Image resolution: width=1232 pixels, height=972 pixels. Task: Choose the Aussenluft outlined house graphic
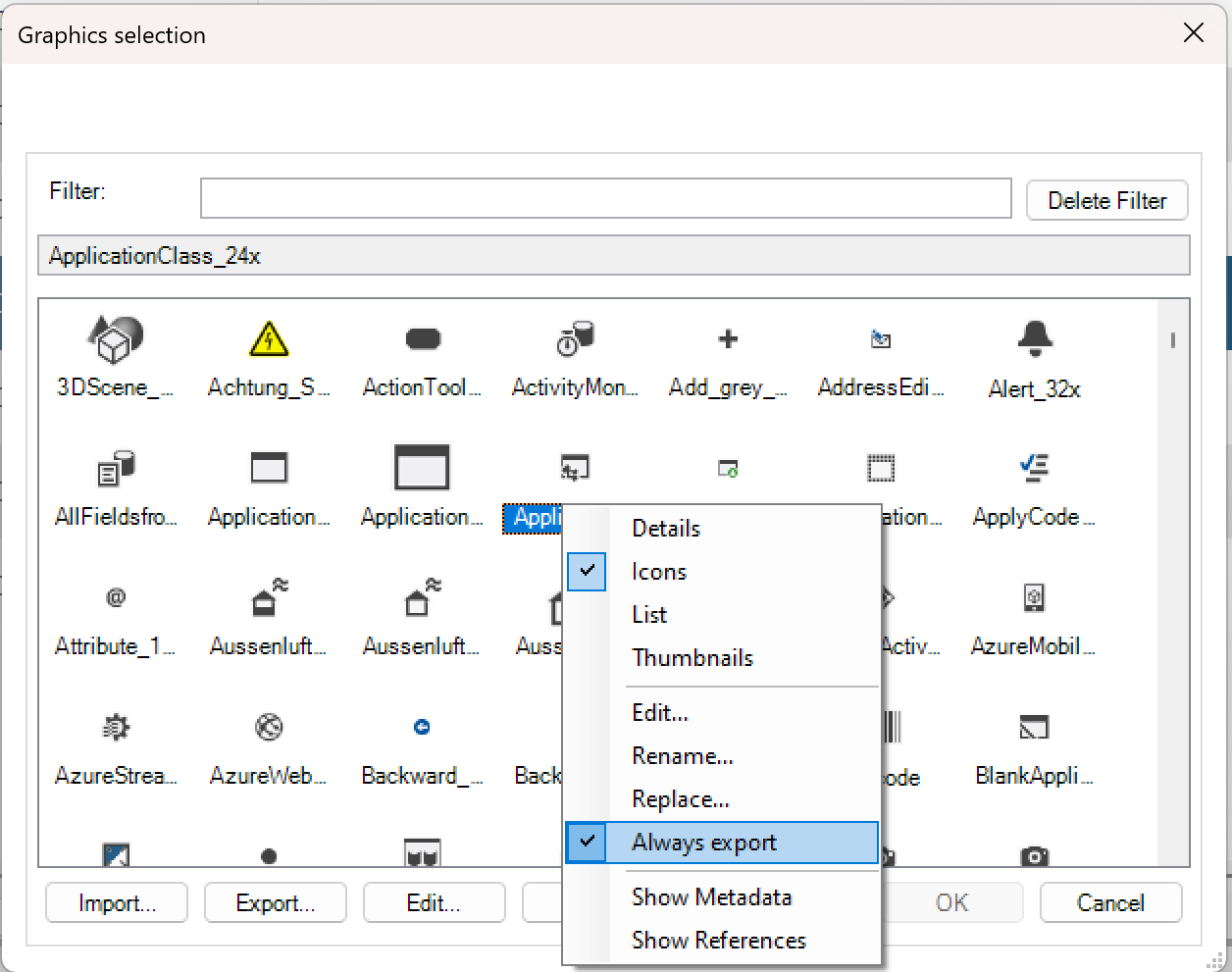point(422,597)
